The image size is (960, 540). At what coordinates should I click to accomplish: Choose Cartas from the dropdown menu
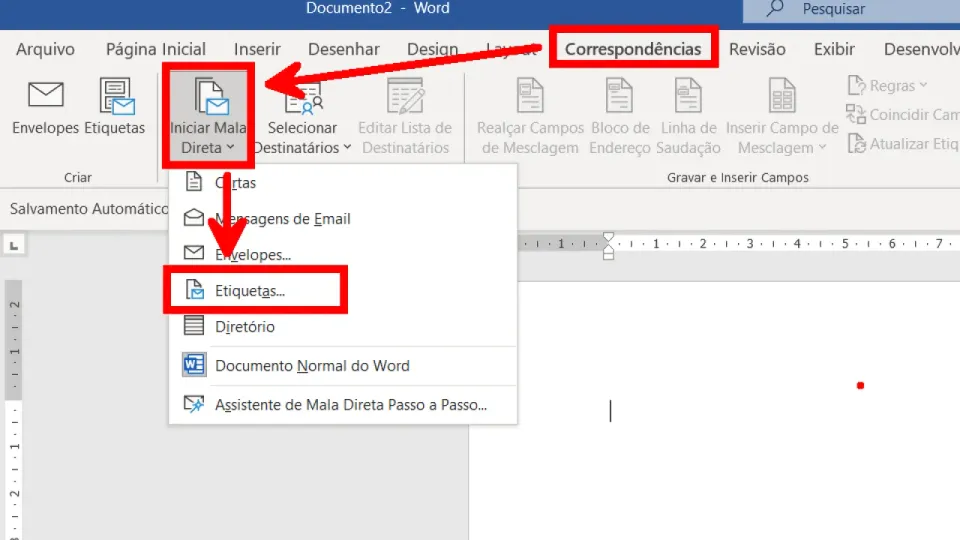343,182
